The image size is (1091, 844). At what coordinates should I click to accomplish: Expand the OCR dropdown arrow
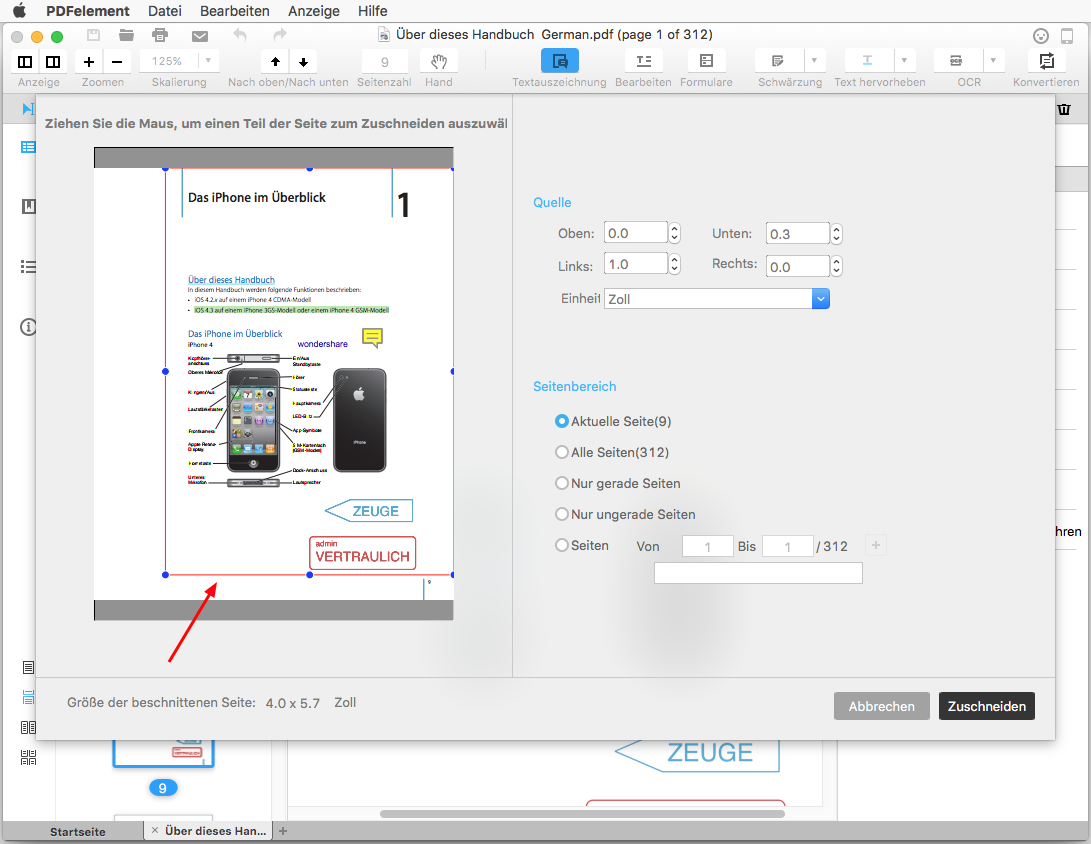(993, 61)
